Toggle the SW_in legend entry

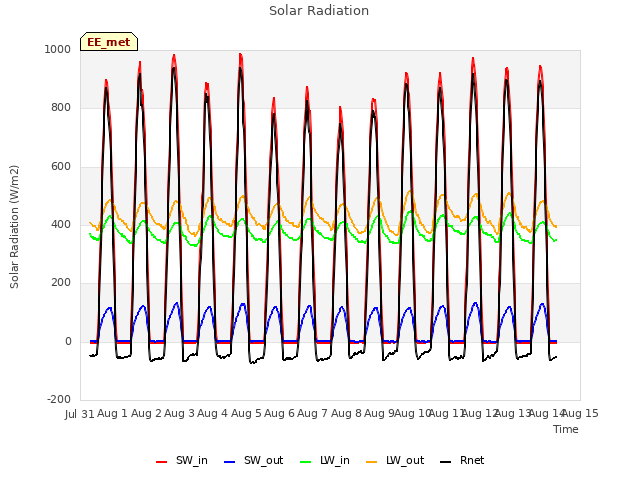click(182, 460)
